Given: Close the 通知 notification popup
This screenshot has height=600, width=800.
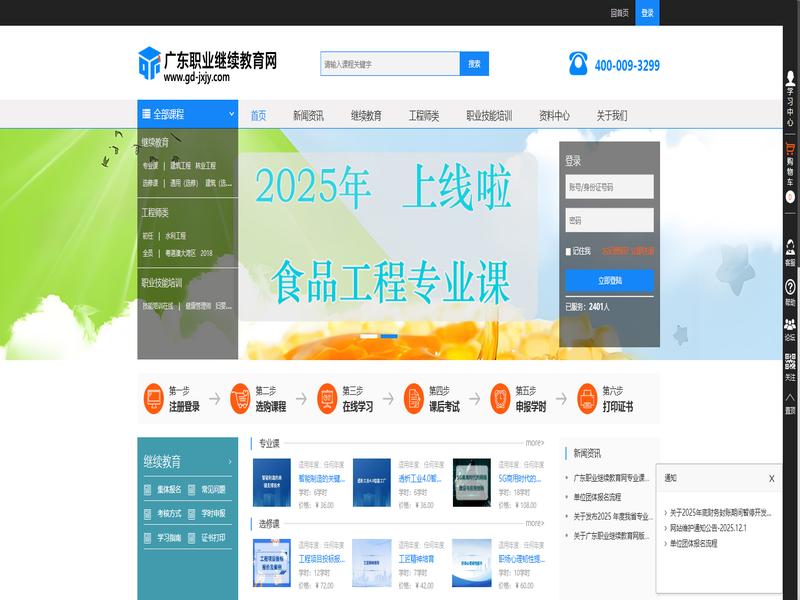Looking at the screenshot, I should (x=771, y=478).
